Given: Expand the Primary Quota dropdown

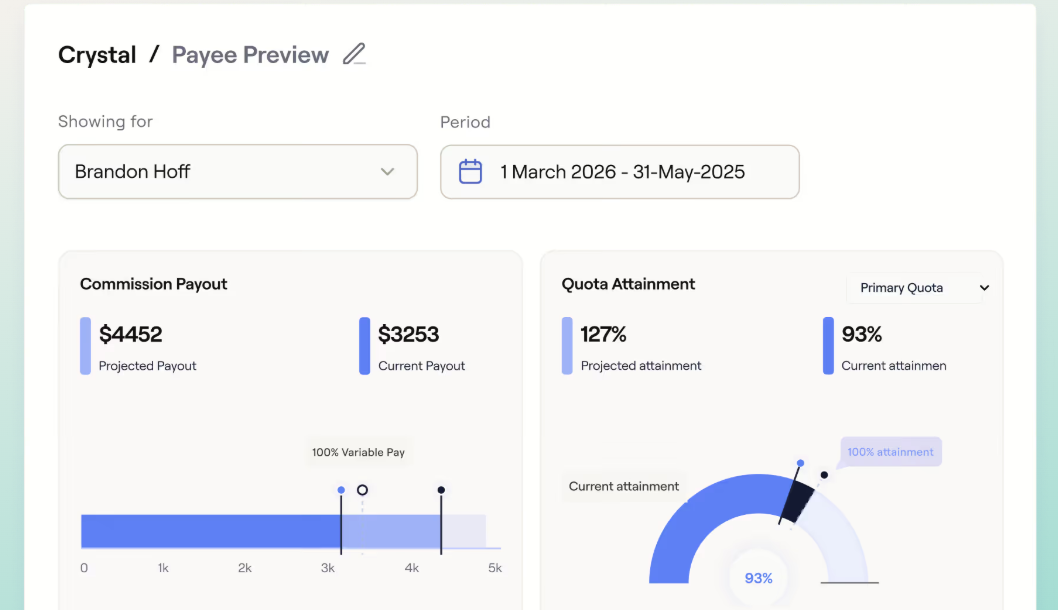Looking at the screenshot, I should (x=915, y=287).
